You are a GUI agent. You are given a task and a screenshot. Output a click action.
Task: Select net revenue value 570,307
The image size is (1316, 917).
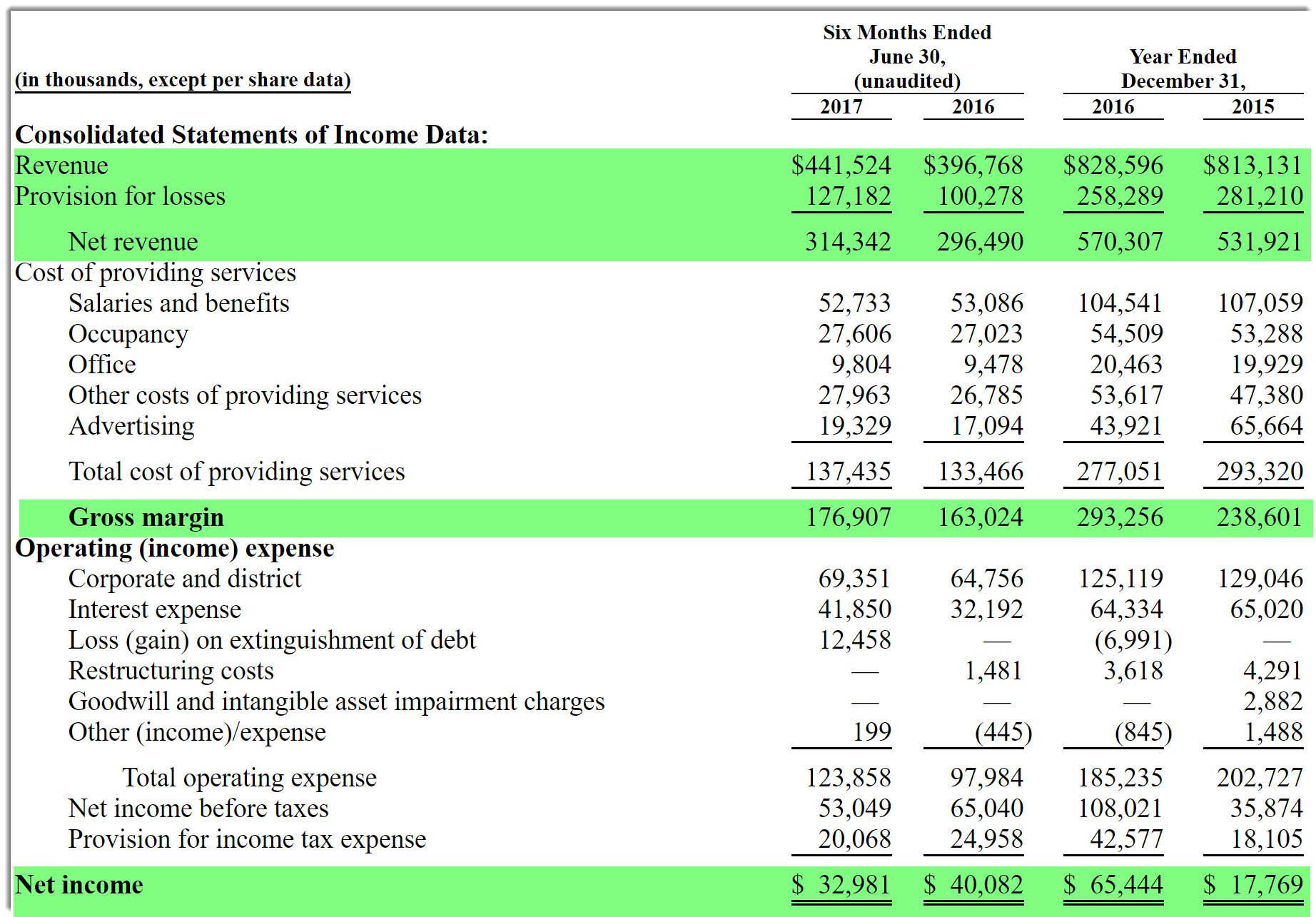click(1120, 242)
